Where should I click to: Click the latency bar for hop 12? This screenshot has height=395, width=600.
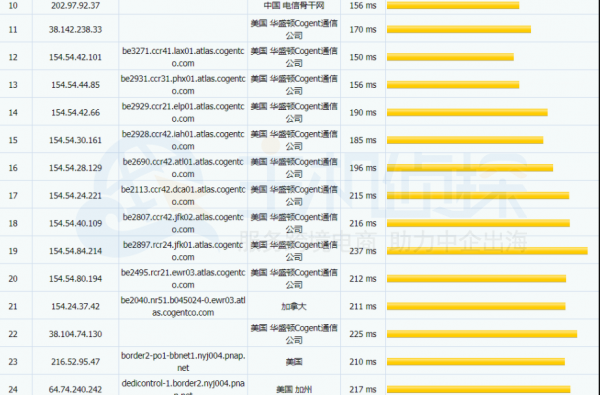450,57
